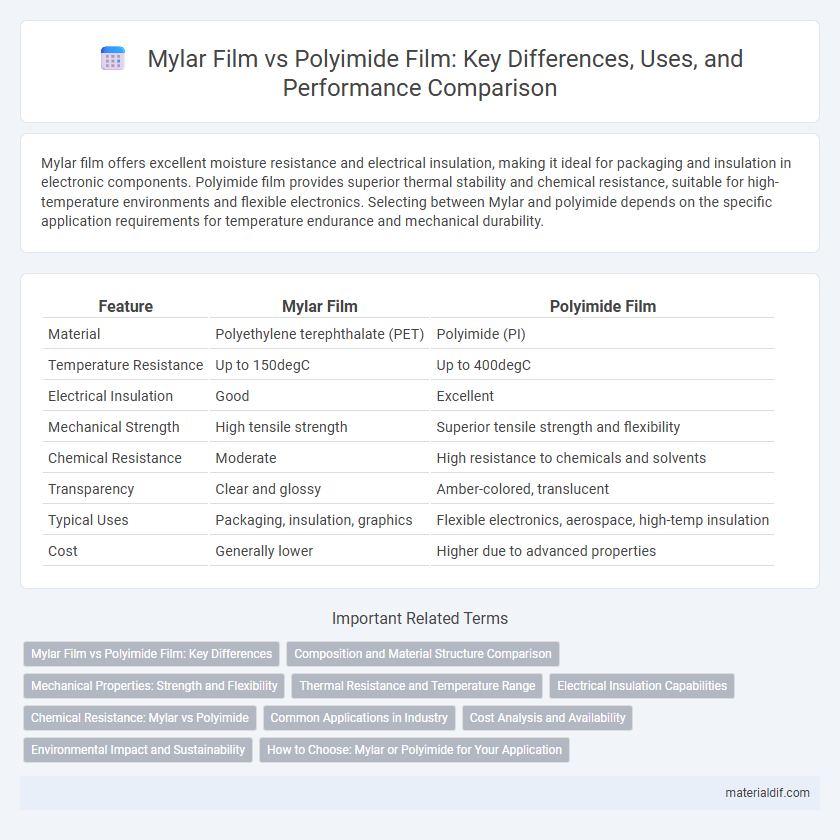Click the materialdif.com footer text
The height and width of the screenshot is (840, 840).
coord(767,793)
